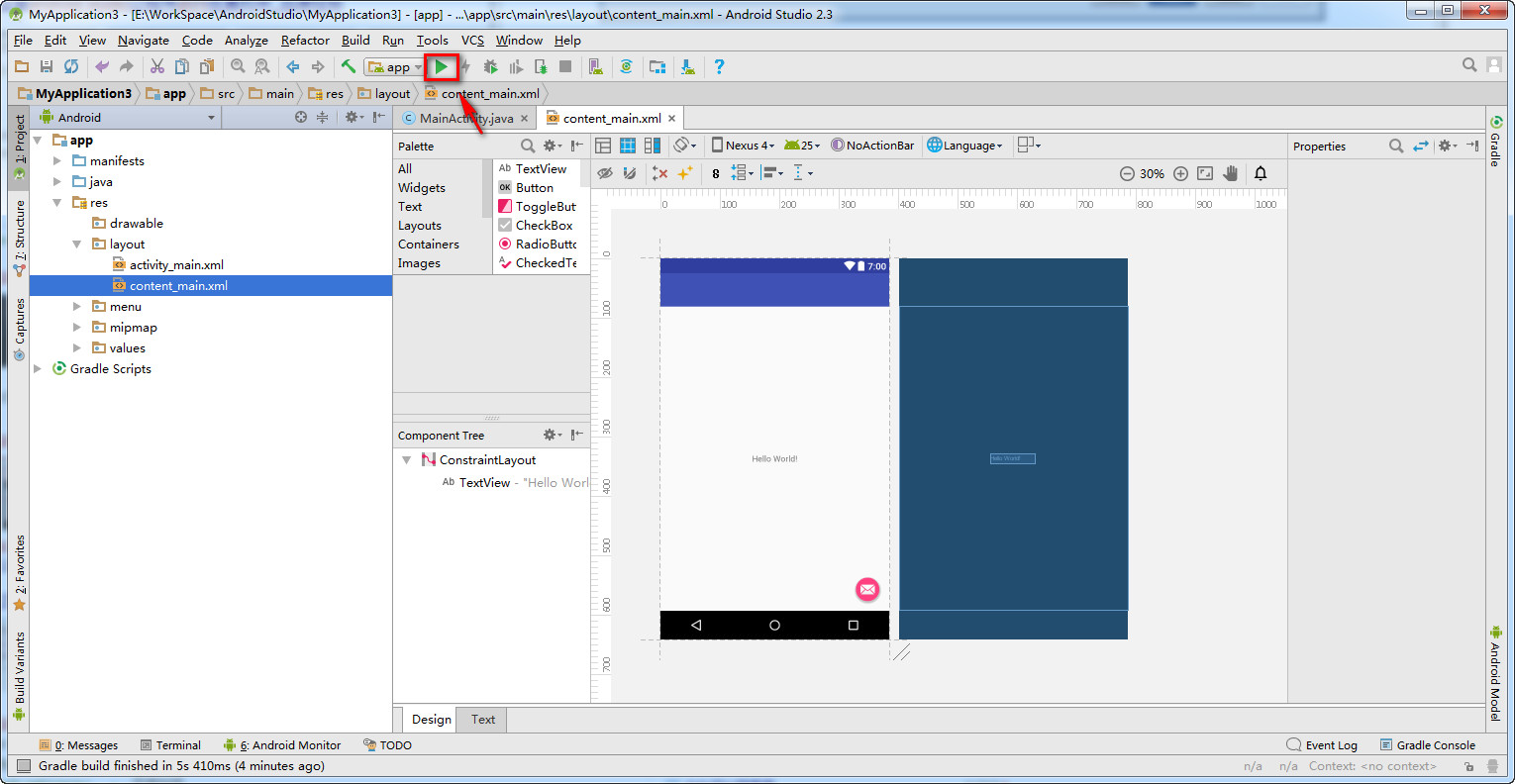Switch to Design-only view mode icon
The height and width of the screenshot is (784, 1515).
pyautogui.click(x=603, y=146)
